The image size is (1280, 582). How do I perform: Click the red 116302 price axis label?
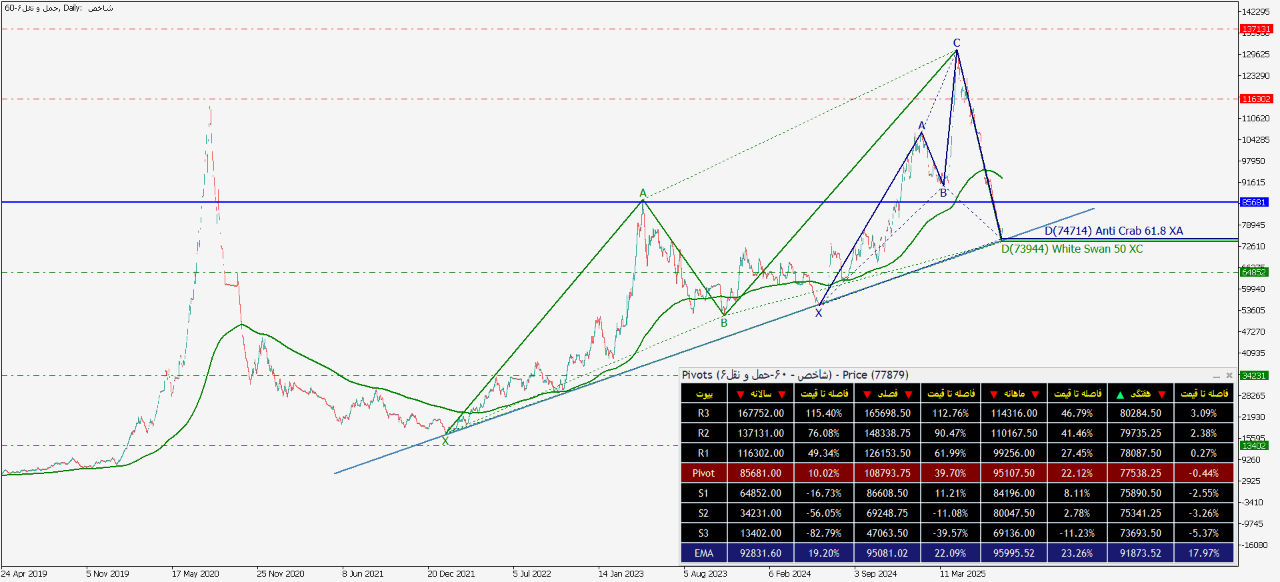[x=1254, y=99]
